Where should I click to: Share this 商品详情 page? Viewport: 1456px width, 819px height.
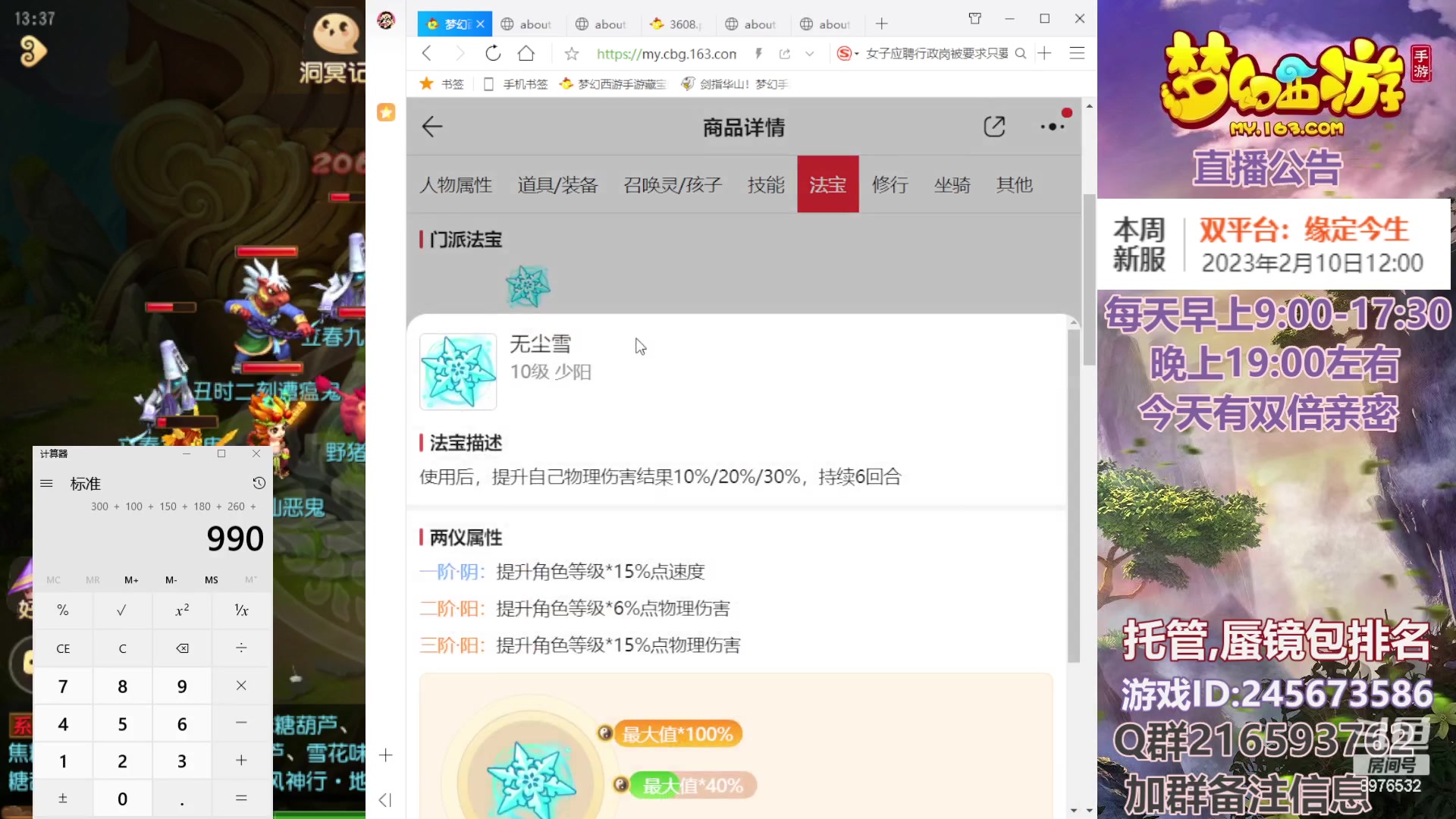click(994, 127)
